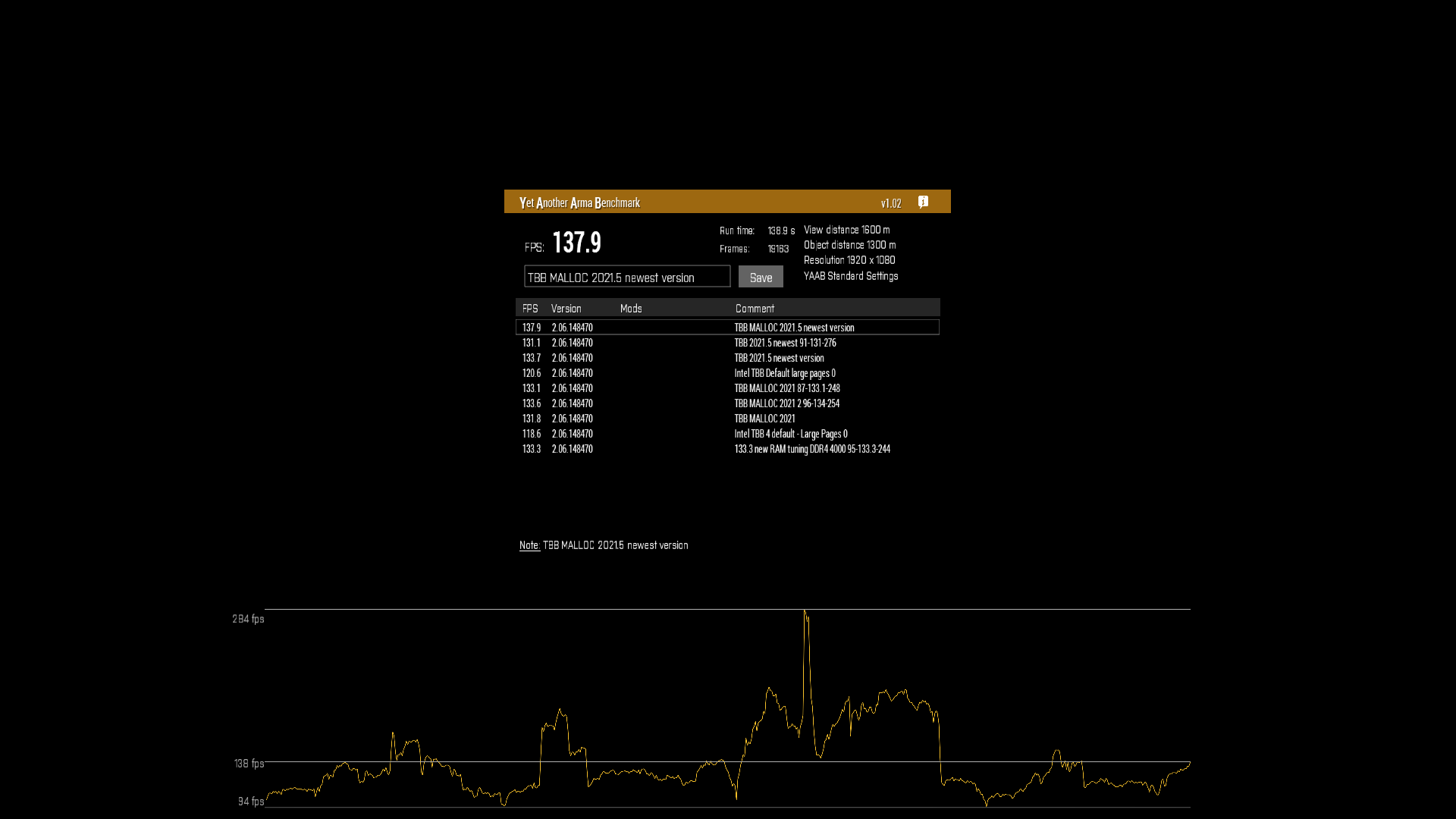The image size is (1456, 819).
Task: Select the 118.6 FPS result row
Action: coord(727,434)
